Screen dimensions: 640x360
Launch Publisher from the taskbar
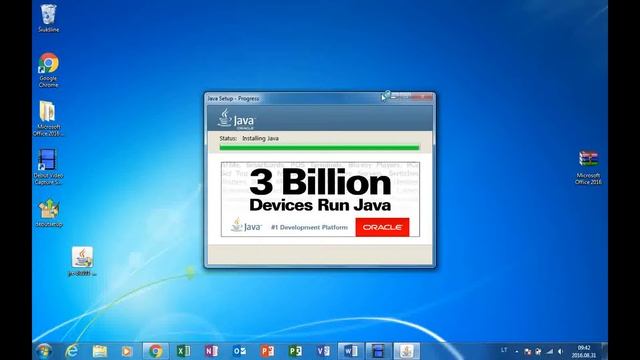(x=295, y=351)
